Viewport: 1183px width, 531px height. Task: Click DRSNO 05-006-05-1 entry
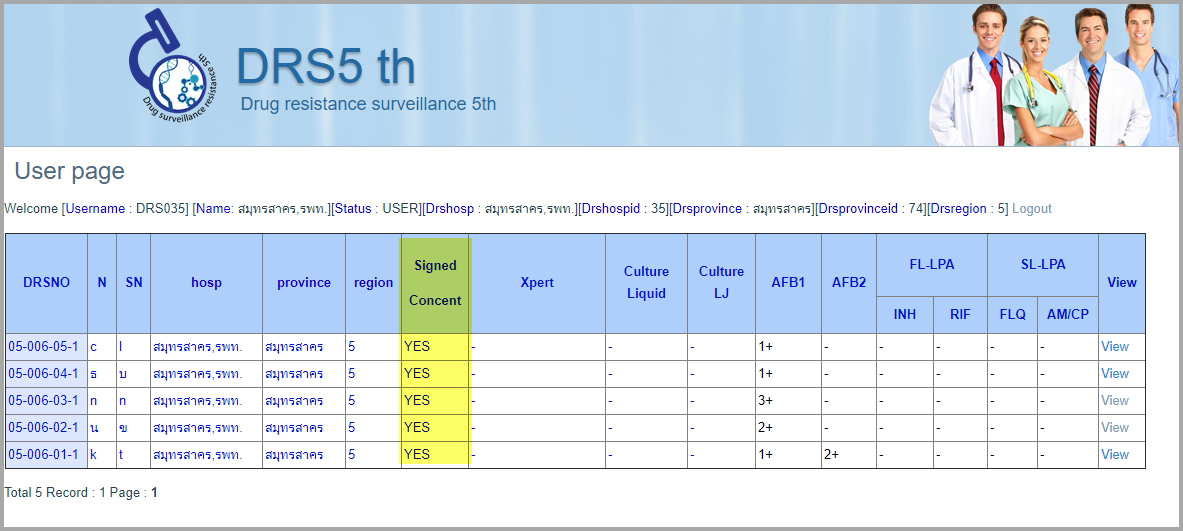43,347
